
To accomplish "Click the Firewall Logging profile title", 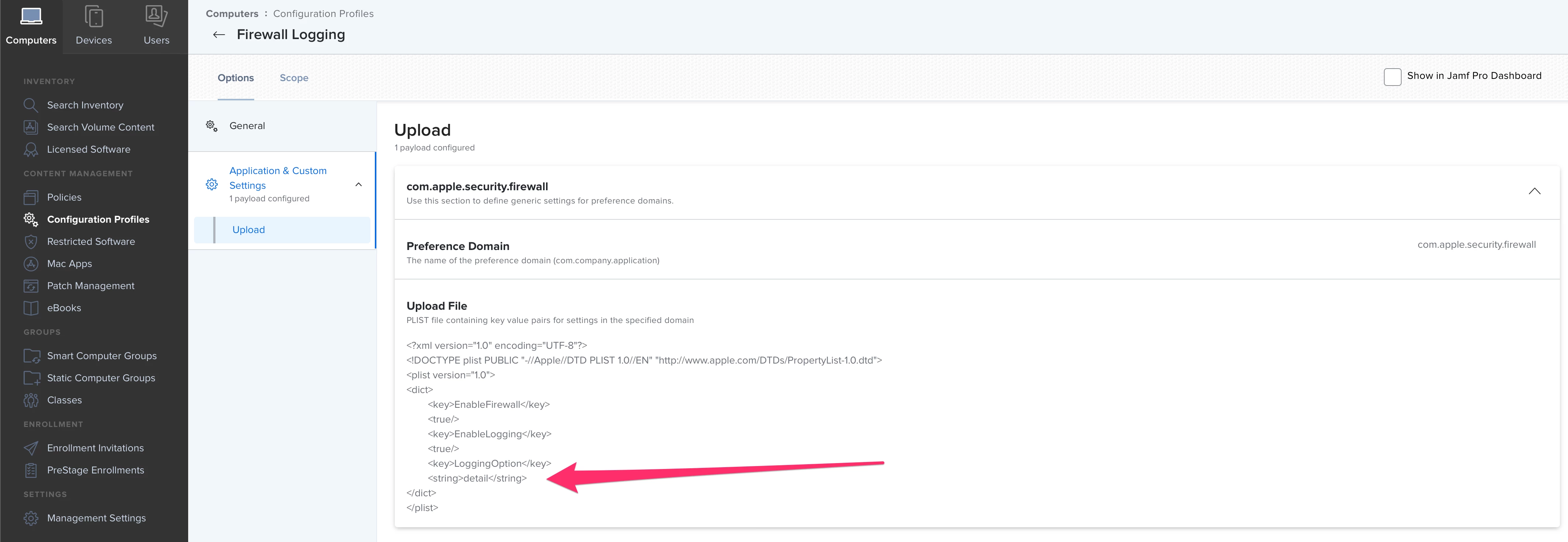I will point(291,35).
